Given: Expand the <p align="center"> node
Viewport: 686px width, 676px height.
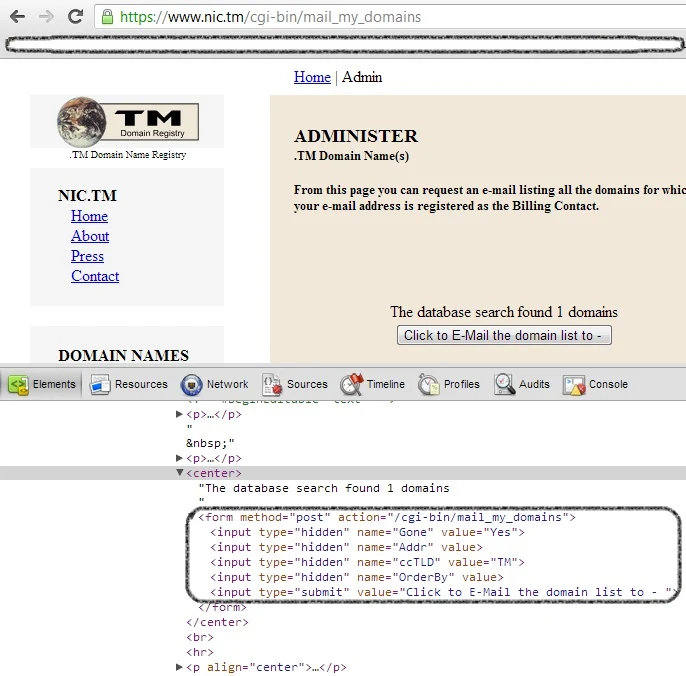Looking at the screenshot, I should point(179,667).
